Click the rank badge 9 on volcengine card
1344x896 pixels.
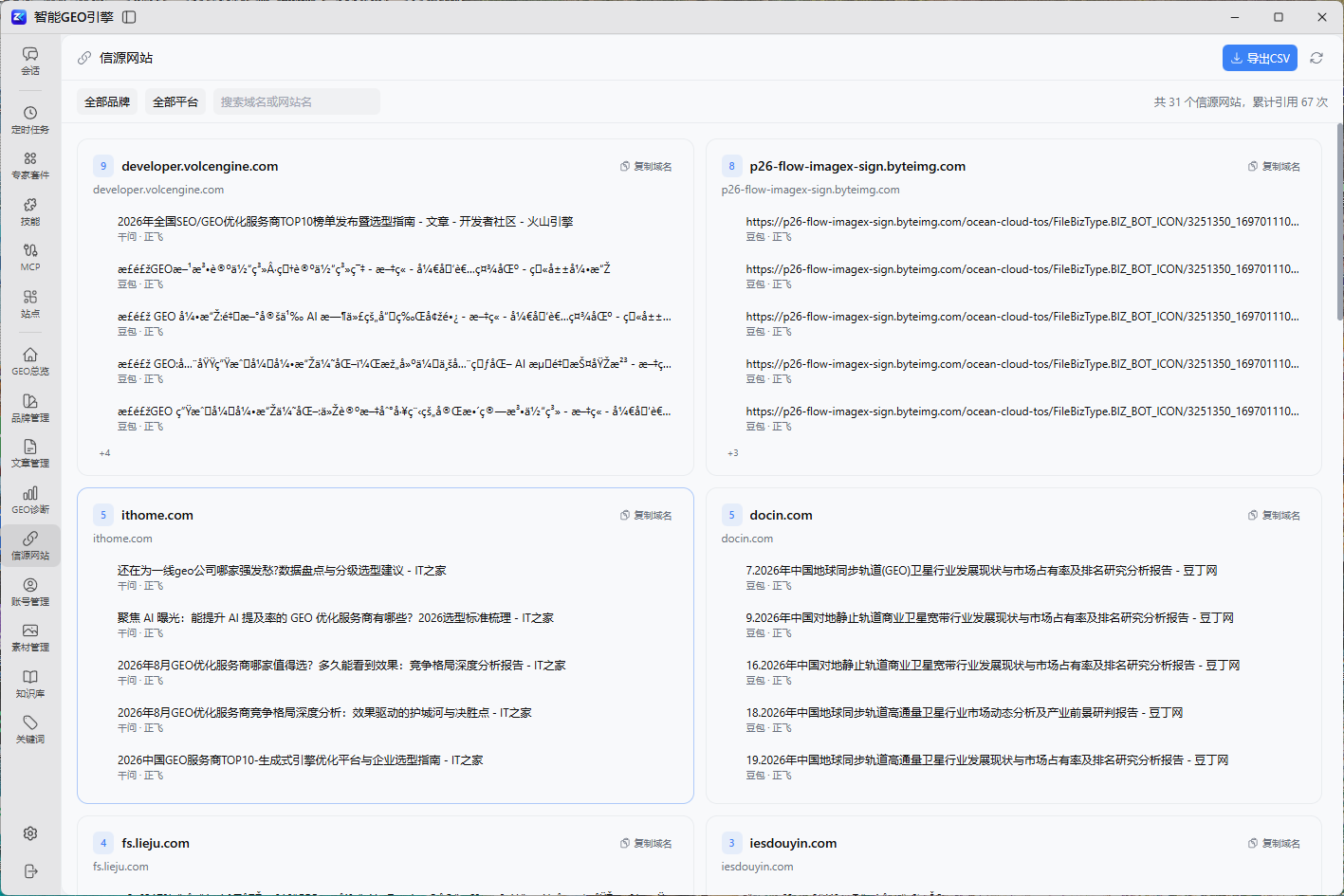[103, 166]
